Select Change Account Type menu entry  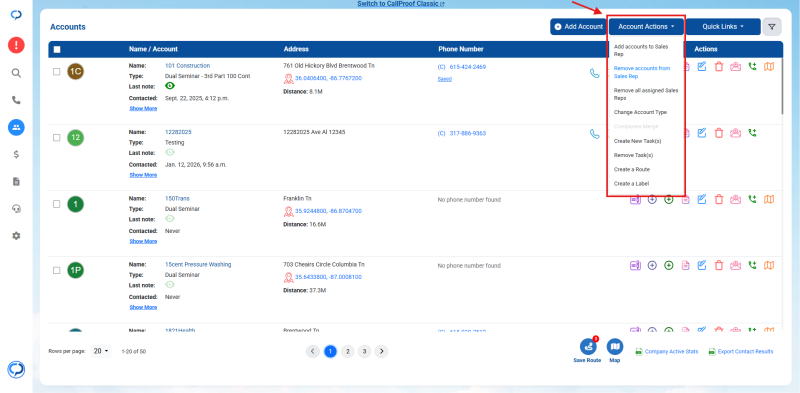pyautogui.click(x=640, y=112)
